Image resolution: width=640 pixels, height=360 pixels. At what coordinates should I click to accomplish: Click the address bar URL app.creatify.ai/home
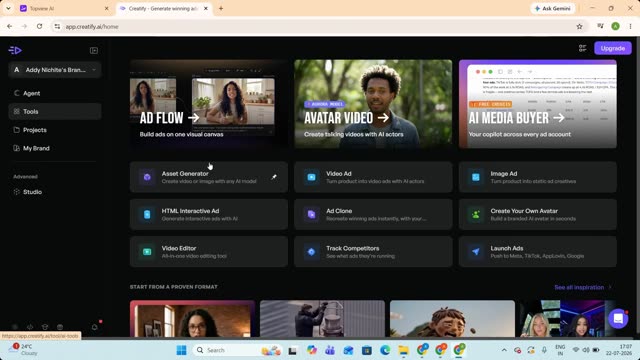[x=92, y=27]
